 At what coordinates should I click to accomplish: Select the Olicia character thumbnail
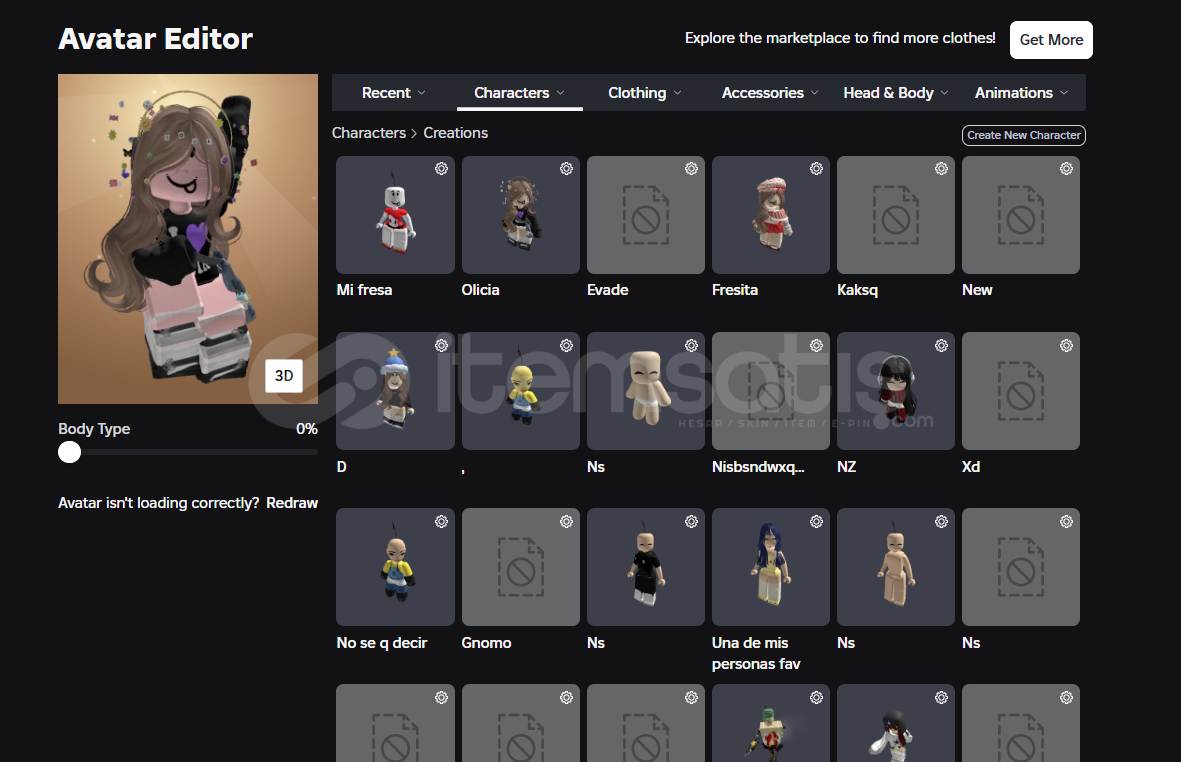(x=520, y=215)
